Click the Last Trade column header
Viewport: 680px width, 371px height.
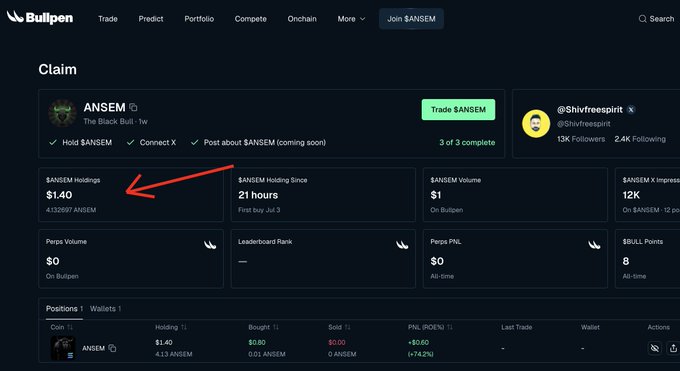pos(517,327)
